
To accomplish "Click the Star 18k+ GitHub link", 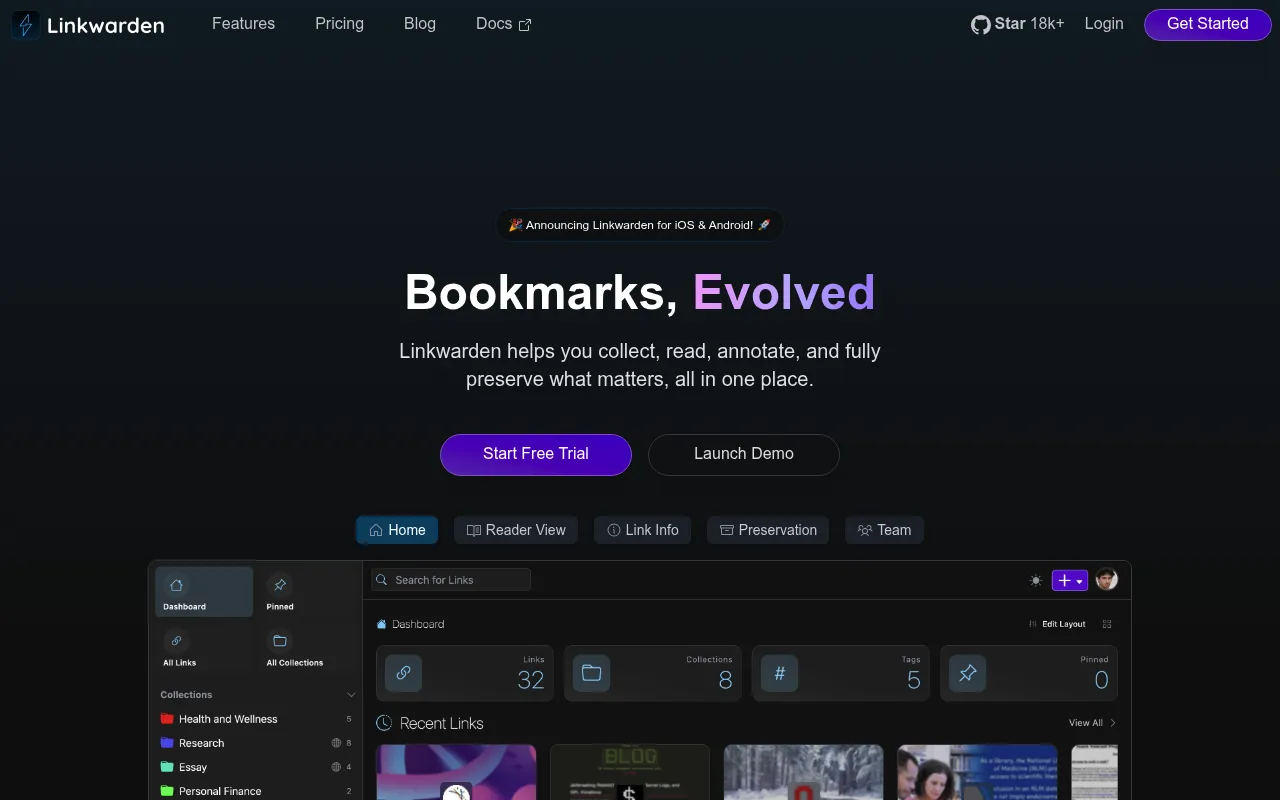I will (x=1018, y=24).
